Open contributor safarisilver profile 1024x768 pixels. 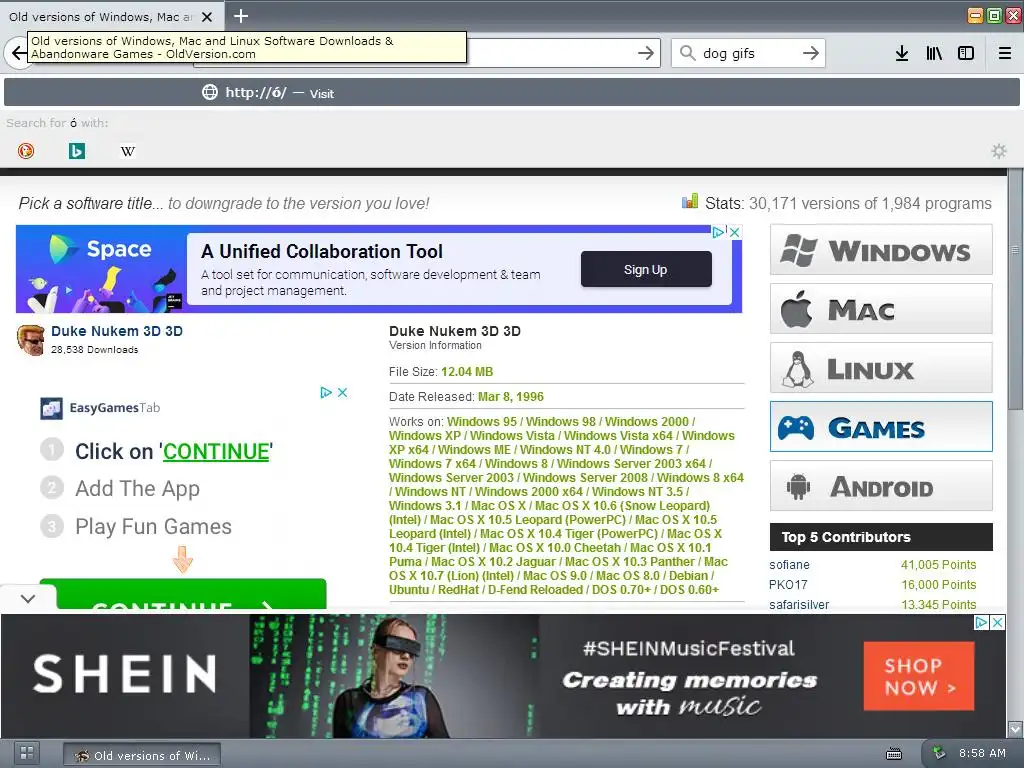click(x=799, y=605)
